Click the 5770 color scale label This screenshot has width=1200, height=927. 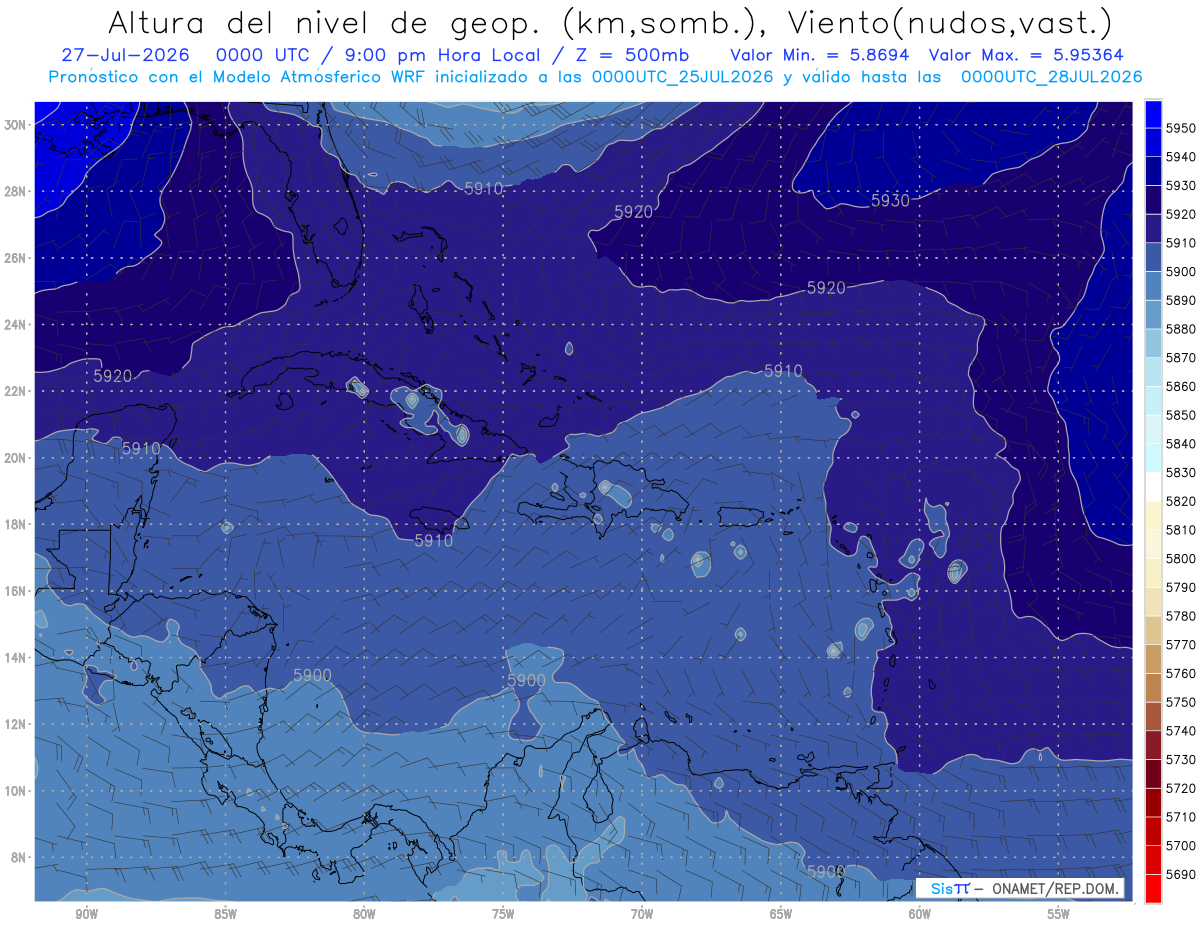1180,644
